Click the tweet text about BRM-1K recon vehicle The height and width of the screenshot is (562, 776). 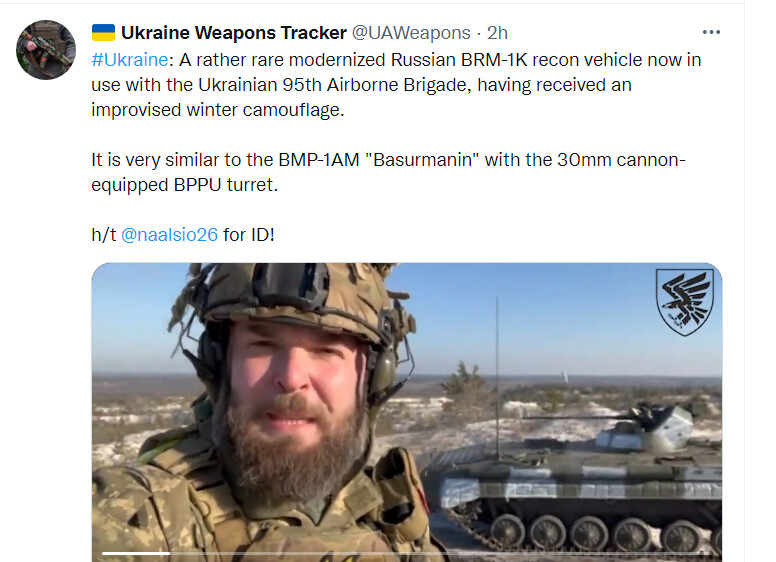pos(396,85)
